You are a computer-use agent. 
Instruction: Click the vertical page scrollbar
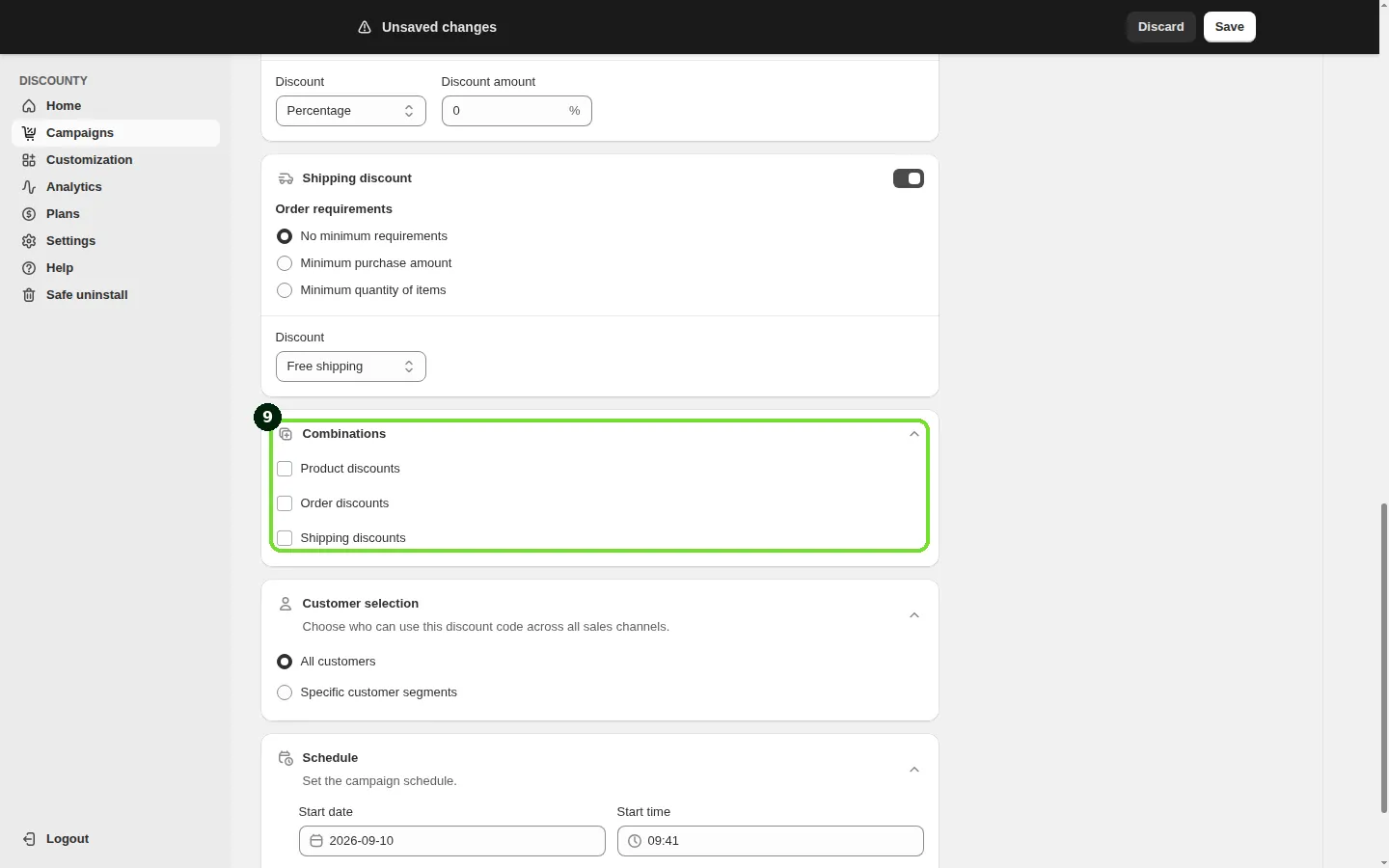click(1384, 658)
